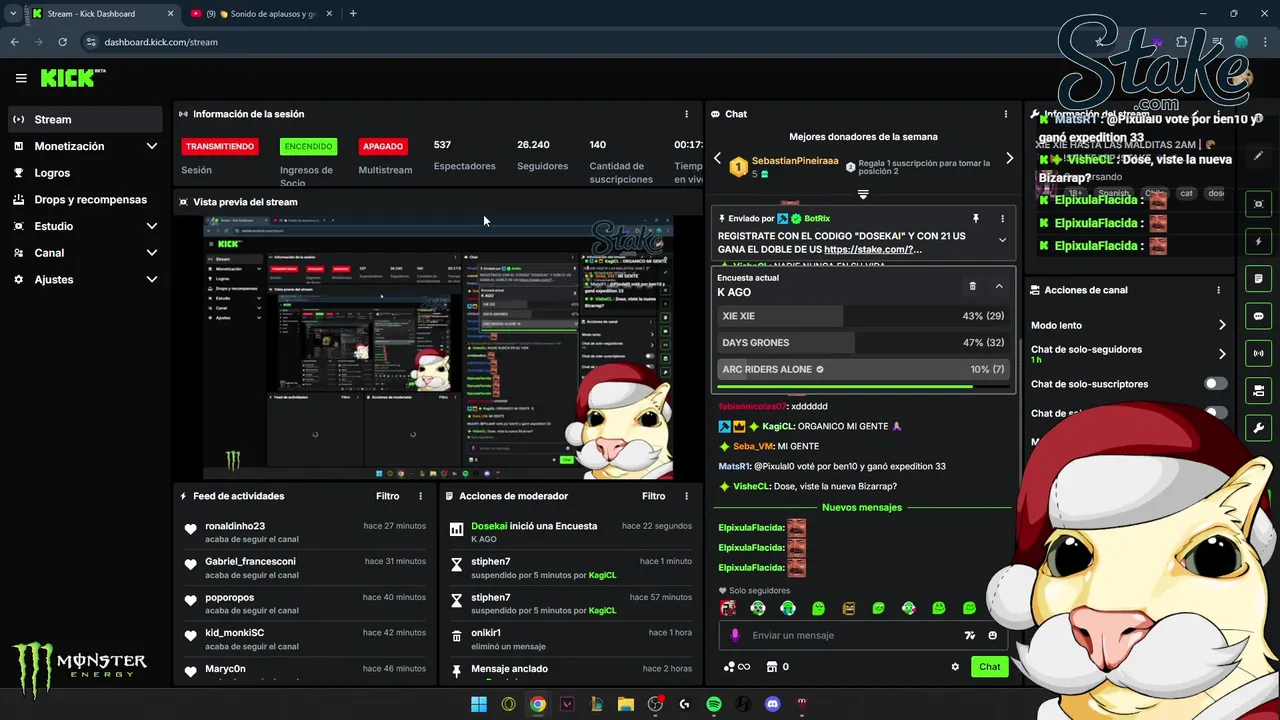Image resolution: width=1280 pixels, height=720 pixels.
Task: Open the stake.com link in pinned message
Action: tap(873, 250)
